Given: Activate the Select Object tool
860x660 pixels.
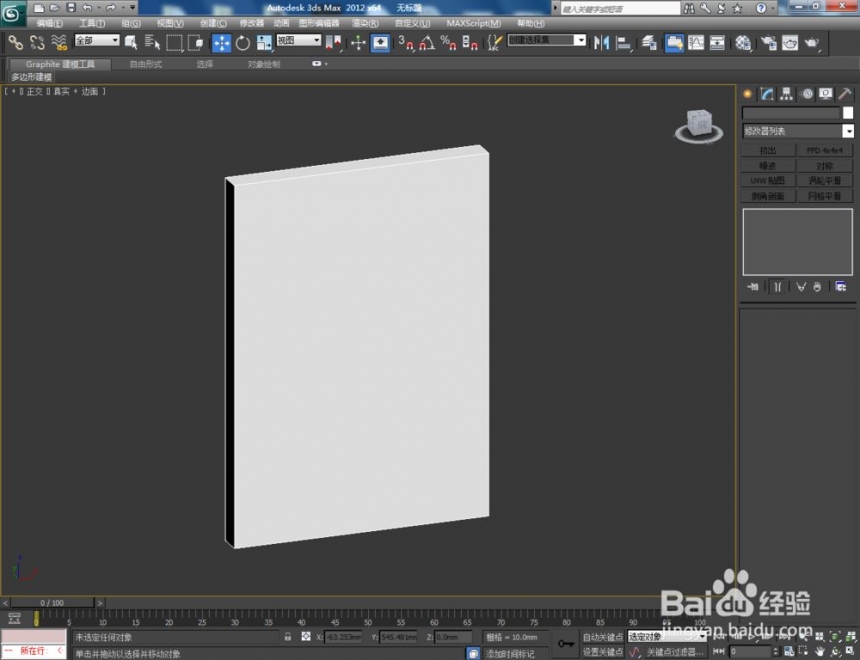Looking at the screenshot, I should (x=131, y=42).
